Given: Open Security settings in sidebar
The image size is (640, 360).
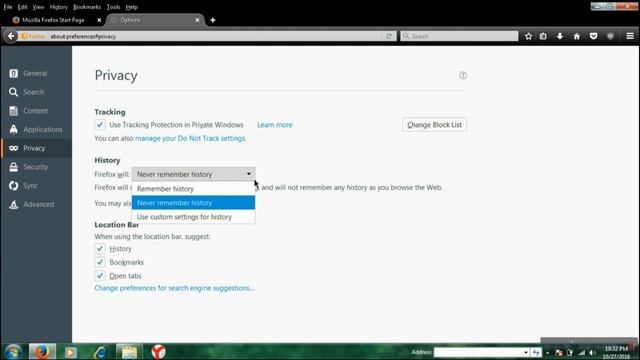Looking at the screenshot, I should click(x=36, y=167).
